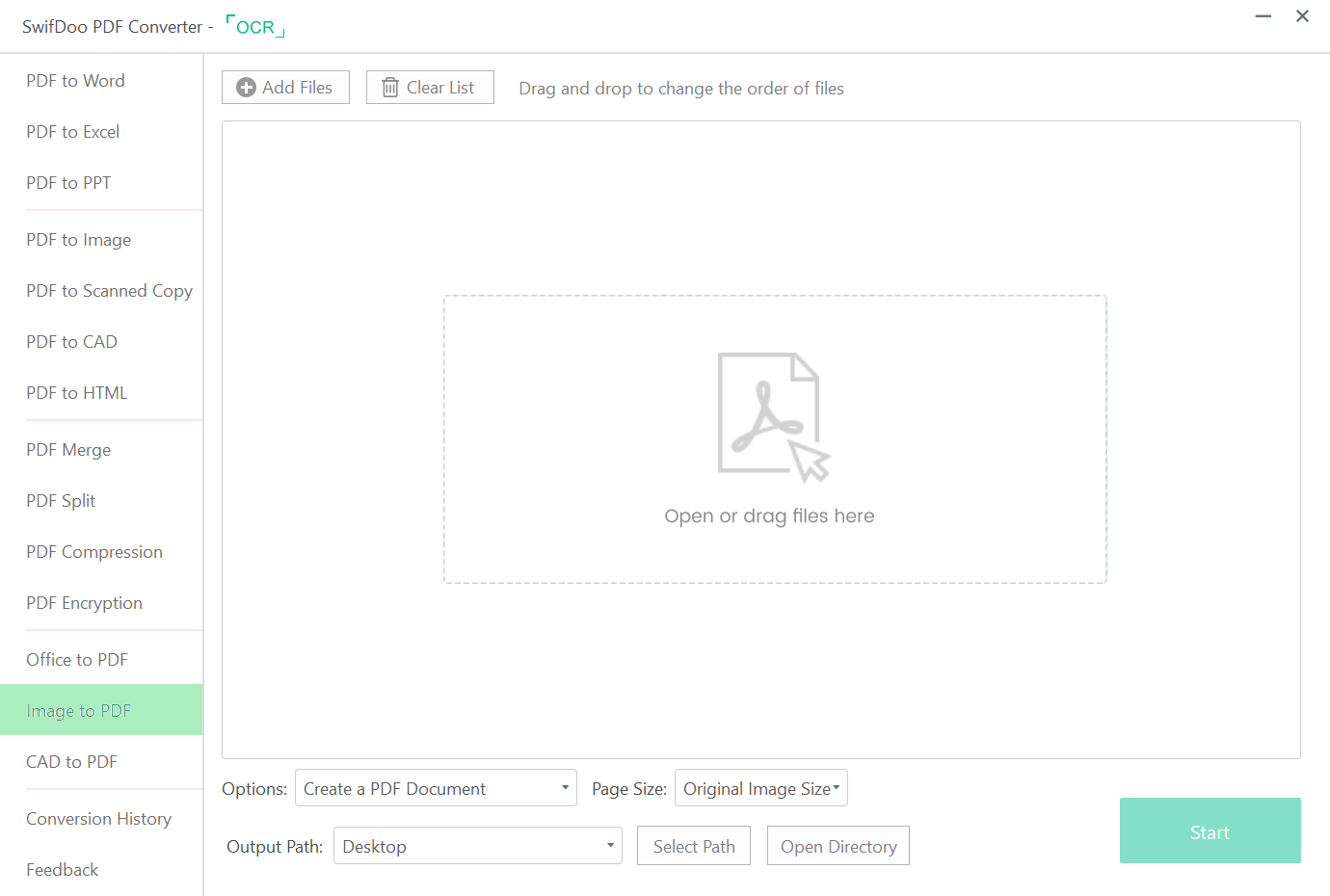Image resolution: width=1330 pixels, height=896 pixels.
Task: Start the conversion
Action: click(x=1210, y=830)
